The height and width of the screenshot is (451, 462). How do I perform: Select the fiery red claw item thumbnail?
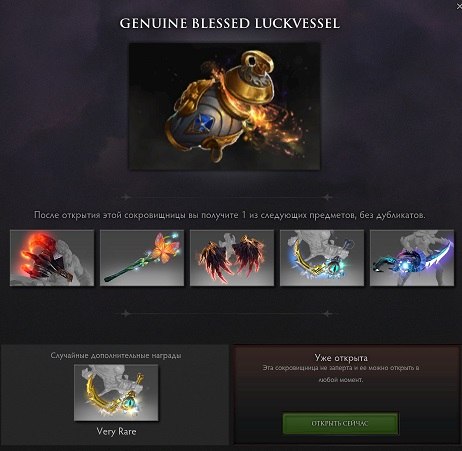[x=52, y=258]
